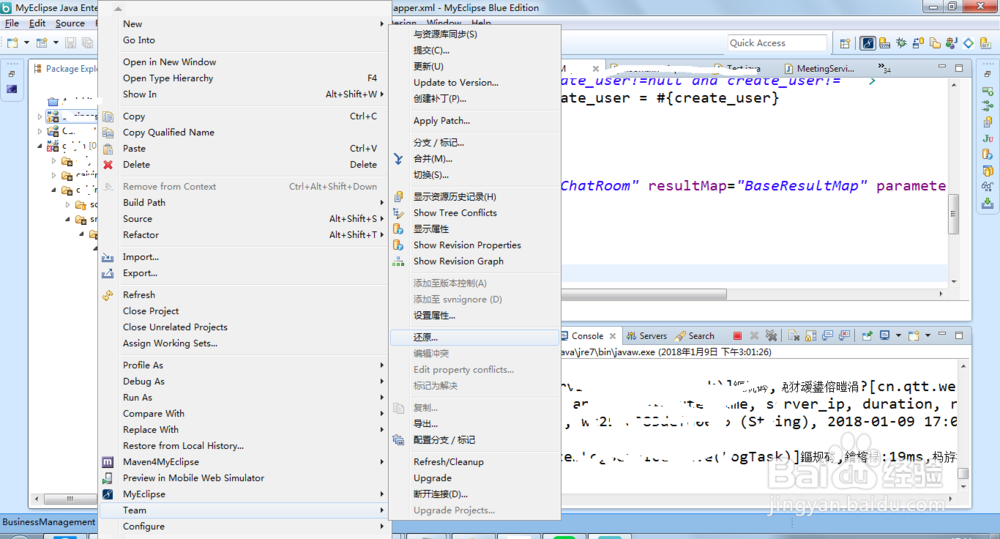This screenshot has width=1000, height=539.
Task: Click the MyEclipse Java Enterprise perspective icon
Action: pyautogui.click(x=867, y=43)
